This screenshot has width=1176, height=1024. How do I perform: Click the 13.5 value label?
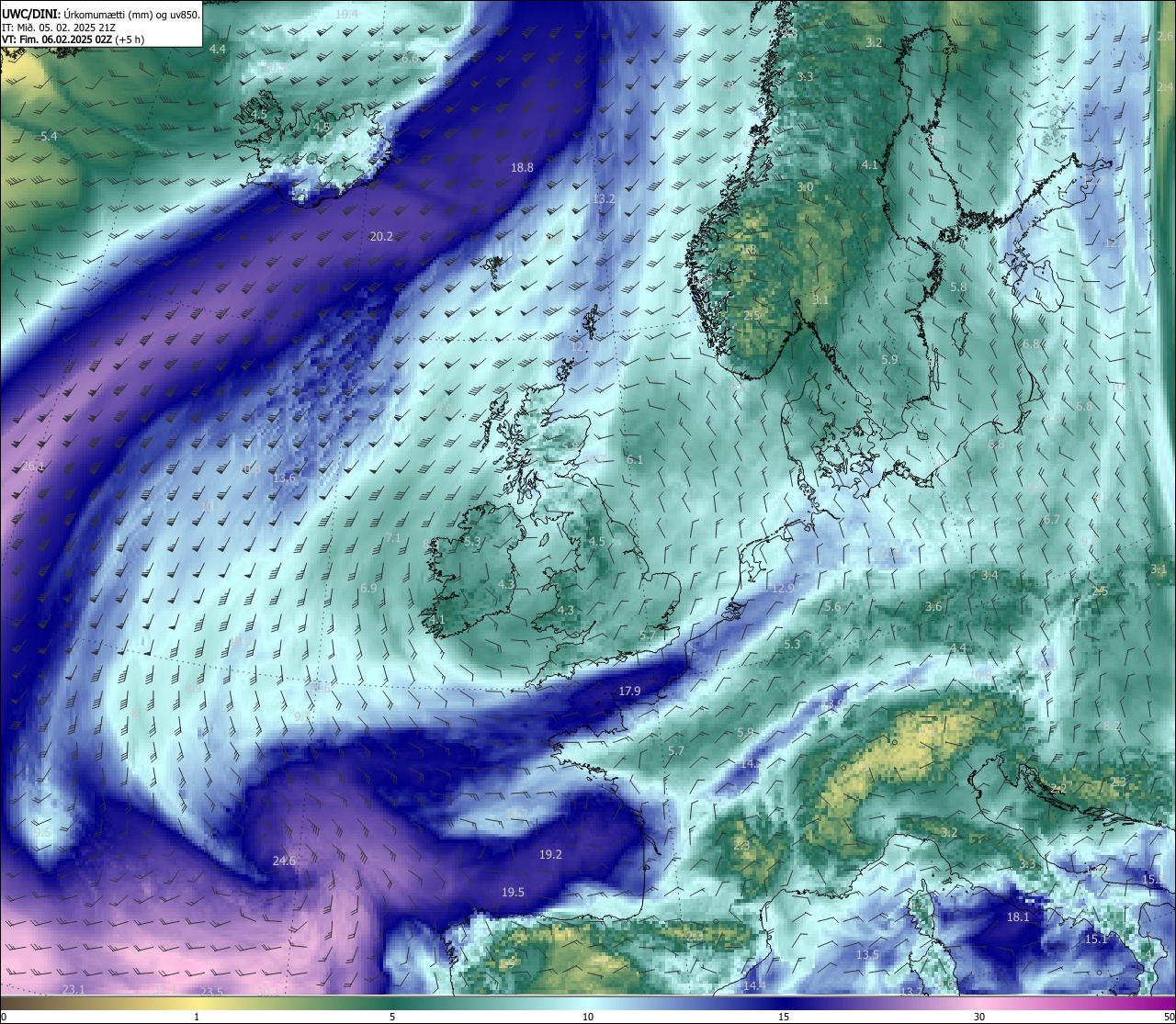point(867,954)
